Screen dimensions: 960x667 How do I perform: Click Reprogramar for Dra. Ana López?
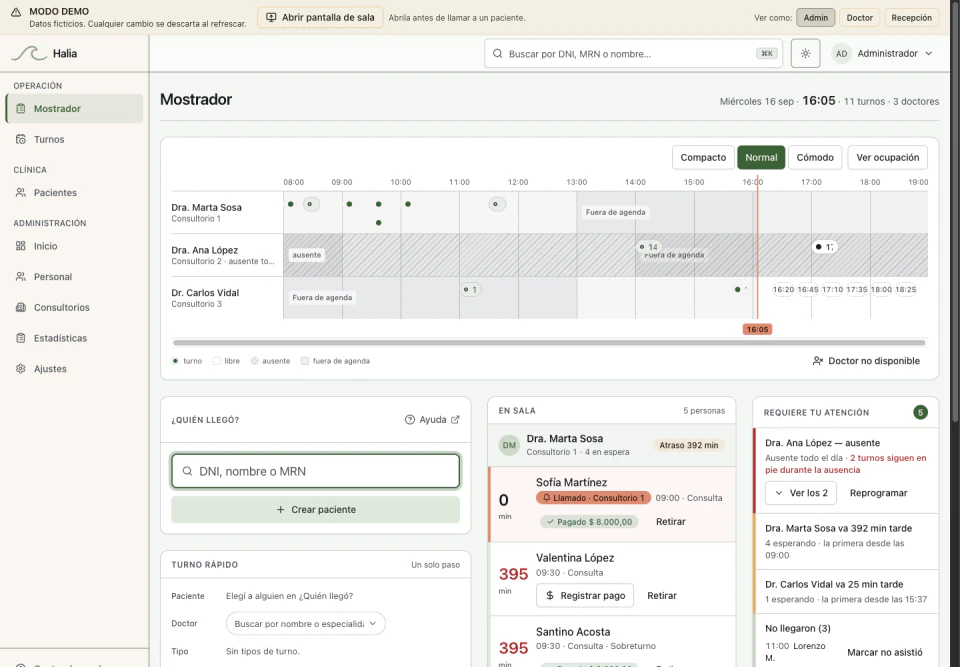tap(879, 493)
